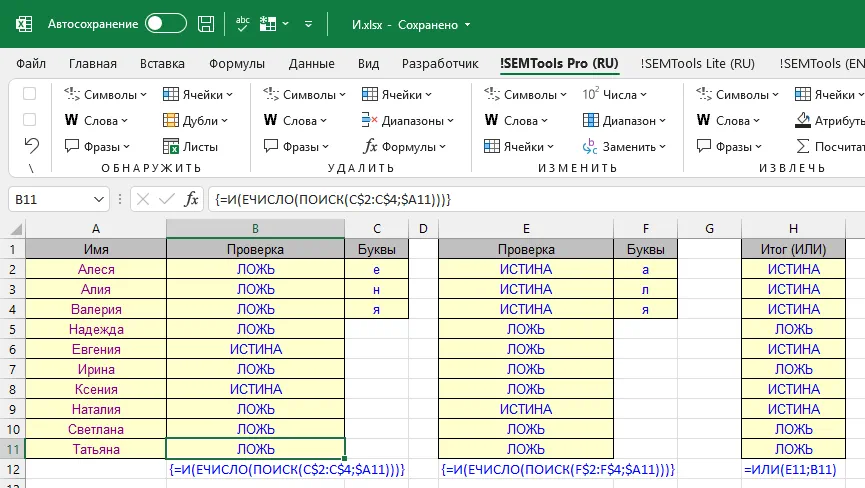Click the Insert Function fx button
Screen dimensions: 865x488
pyautogui.click(x=192, y=199)
